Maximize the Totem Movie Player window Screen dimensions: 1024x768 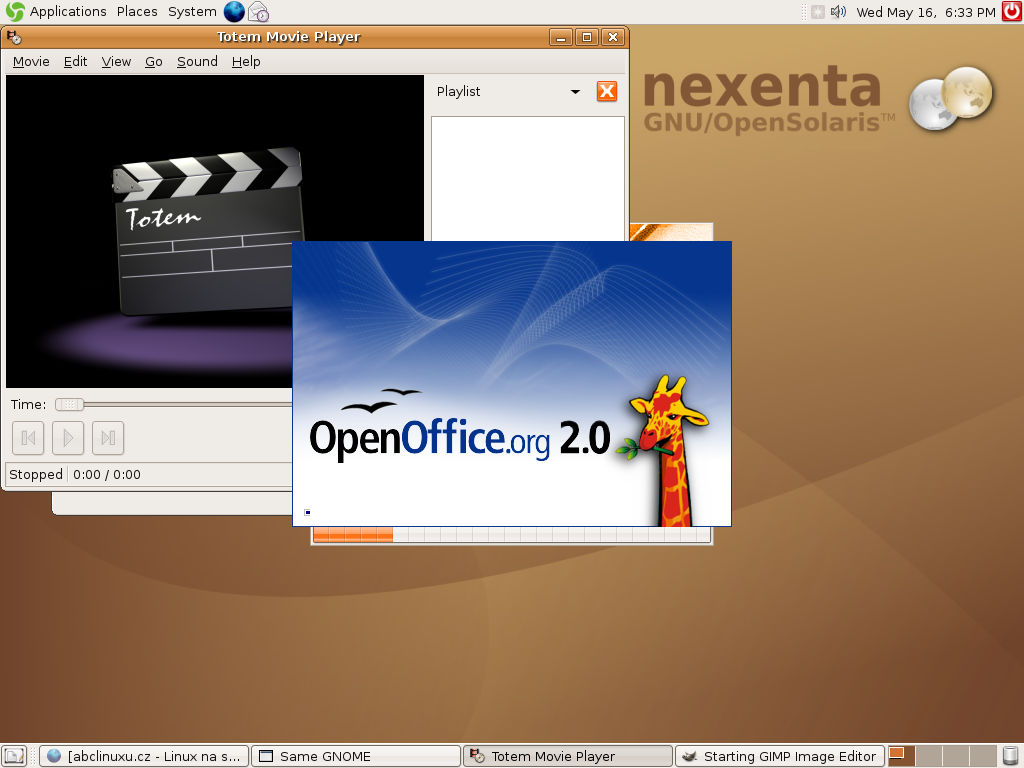click(587, 37)
